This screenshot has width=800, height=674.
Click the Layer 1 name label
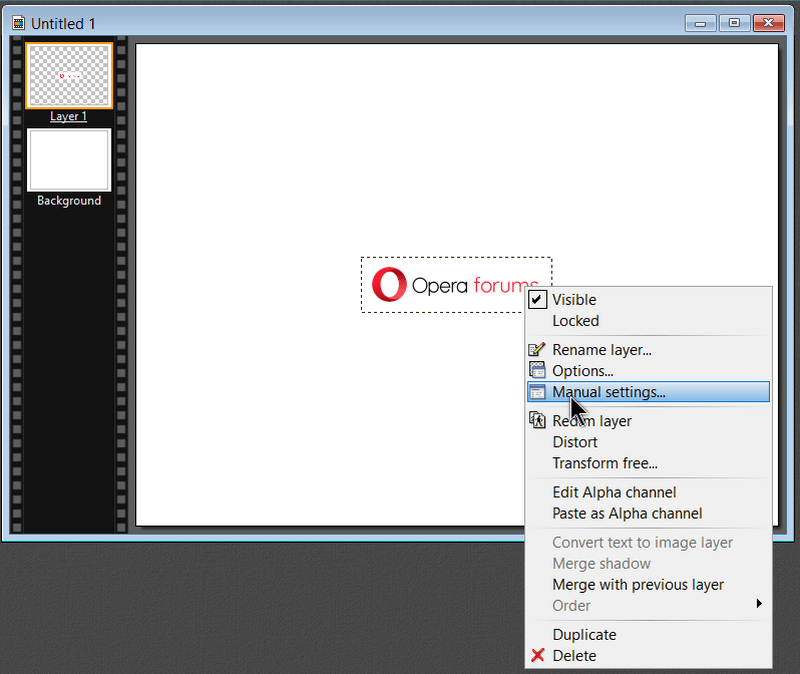(69, 117)
